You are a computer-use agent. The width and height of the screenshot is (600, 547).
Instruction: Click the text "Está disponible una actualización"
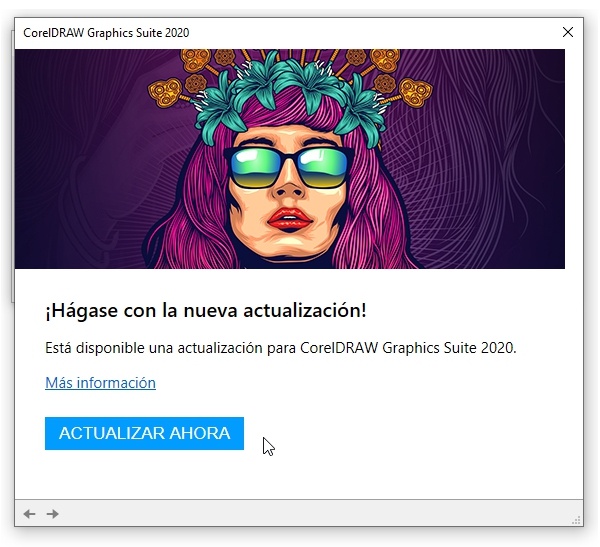(x=154, y=348)
